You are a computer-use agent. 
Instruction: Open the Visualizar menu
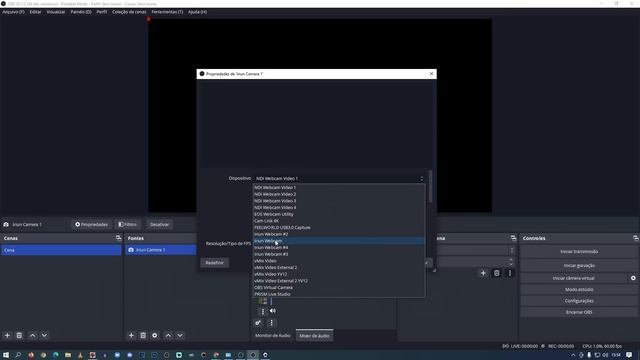coord(56,12)
